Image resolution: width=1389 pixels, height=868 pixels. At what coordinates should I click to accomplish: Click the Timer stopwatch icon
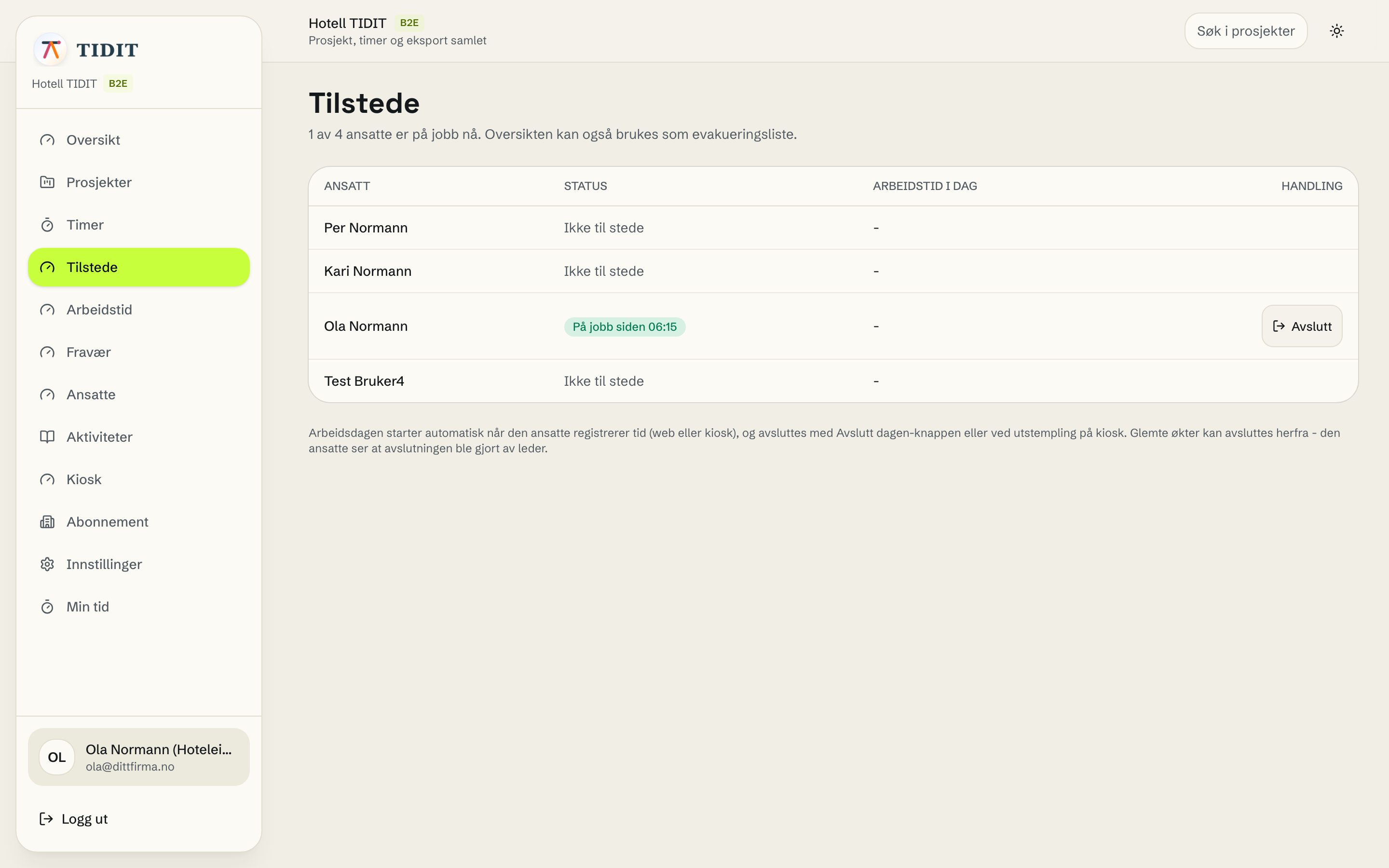[x=47, y=225]
